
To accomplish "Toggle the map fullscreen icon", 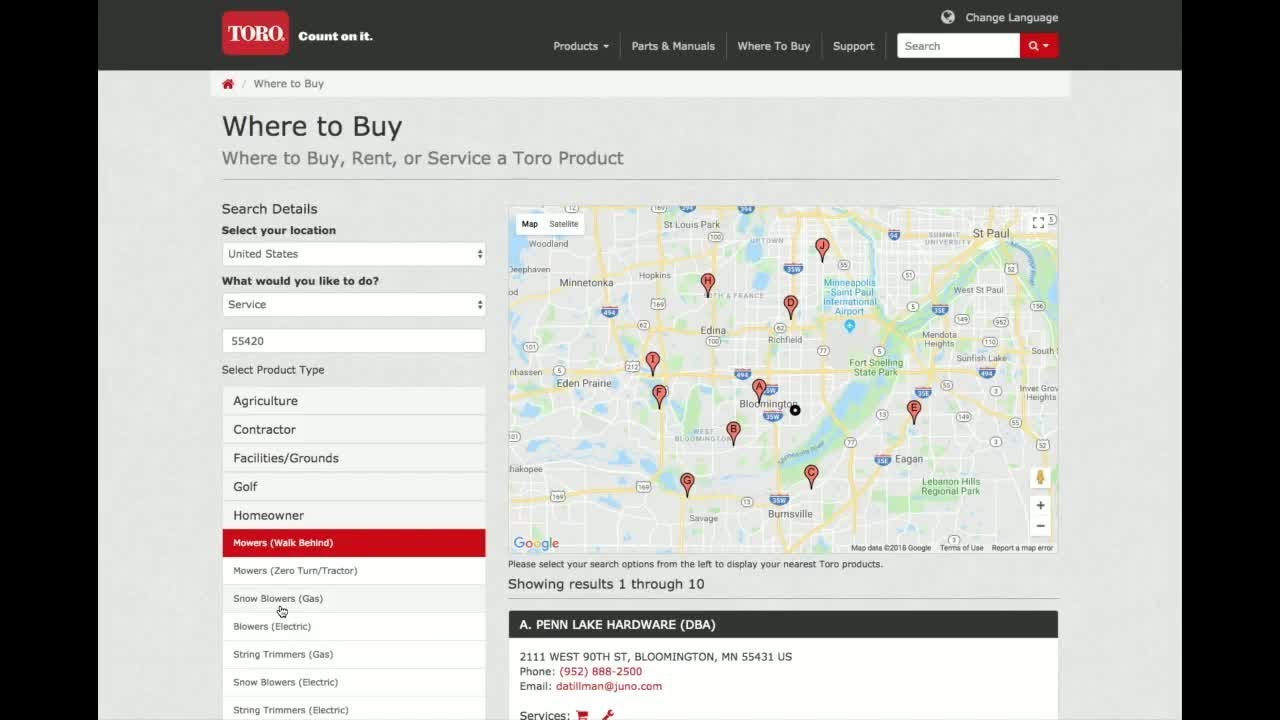I will 1038,223.
